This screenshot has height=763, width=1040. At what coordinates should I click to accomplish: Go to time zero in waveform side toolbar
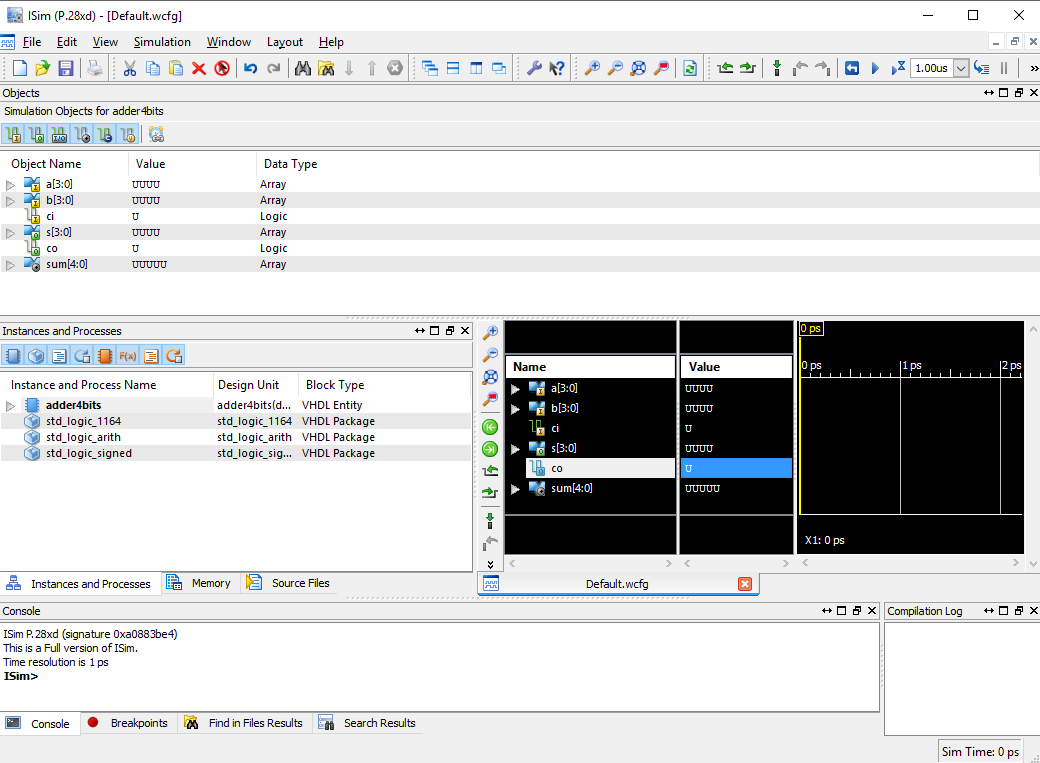click(x=490, y=427)
